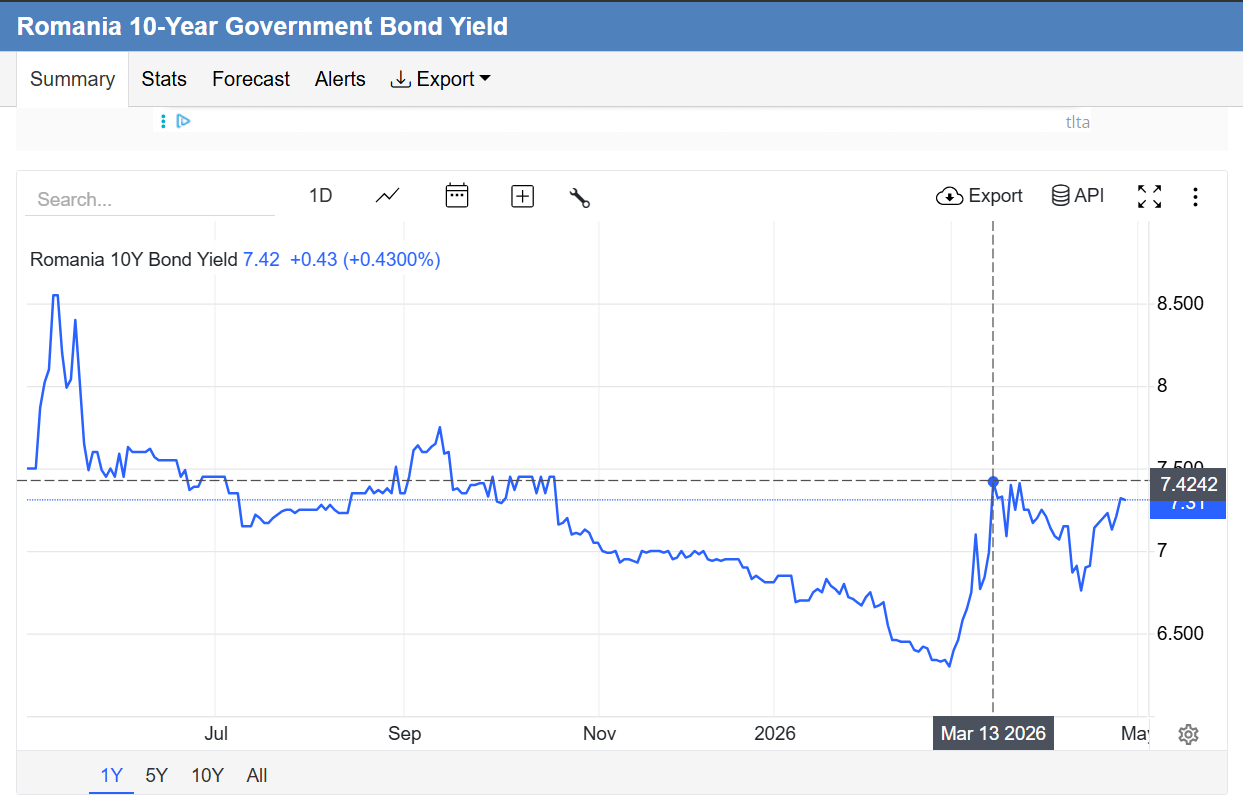The width and height of the screenshot is (1243, 810).
Task: Open the chart type line icon
Action: click(387, 196)
